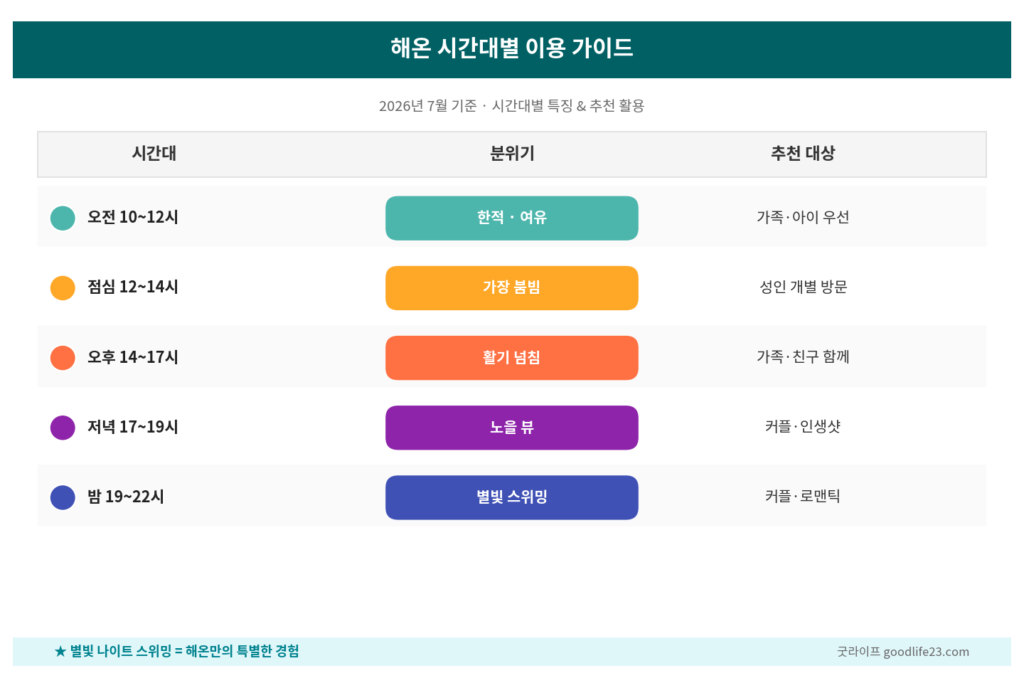
Task: Click the 분위기 column header
Action: [x=512, y=153]
